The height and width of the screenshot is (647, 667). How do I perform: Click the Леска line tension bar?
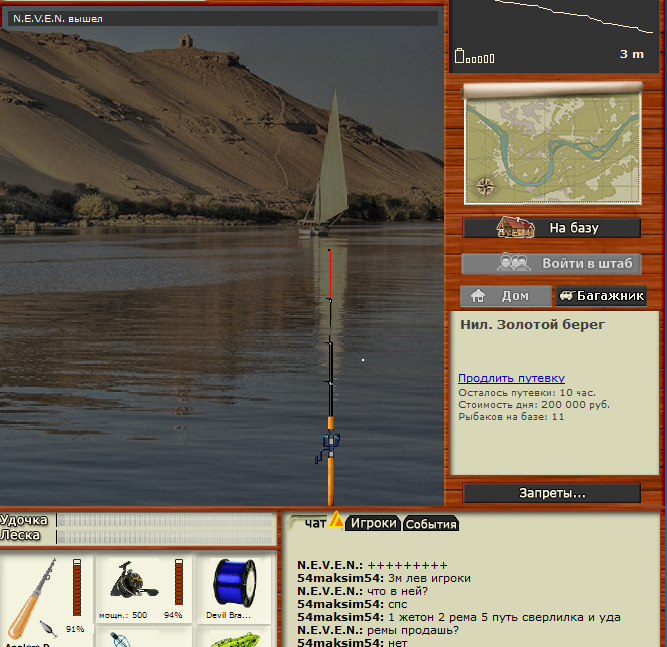[x=164, y=537]
